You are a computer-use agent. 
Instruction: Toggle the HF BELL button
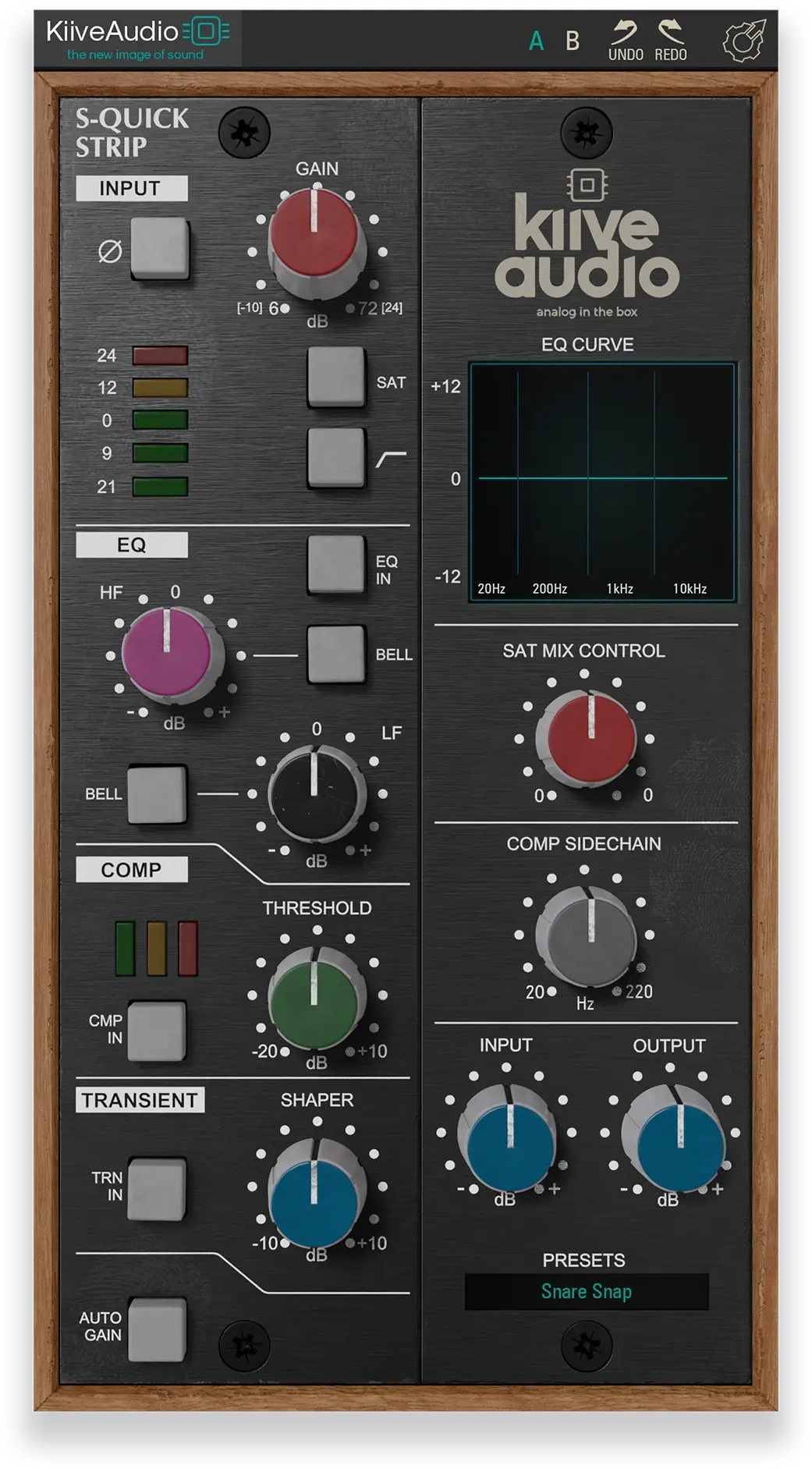336,655
